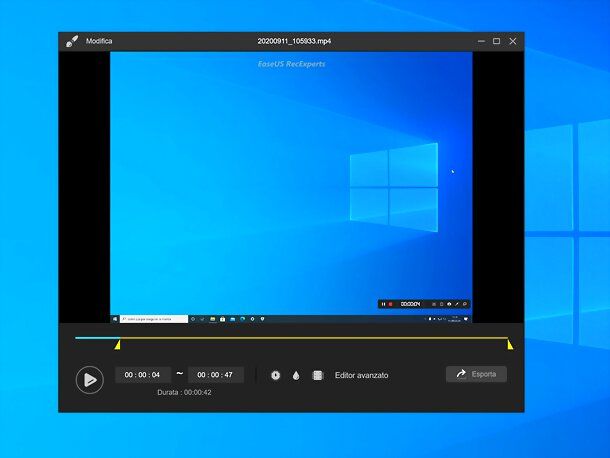This screenshot has height=458, width=610.
Task: Click the yellow timeline progress bar
Action: click(314, 338)
